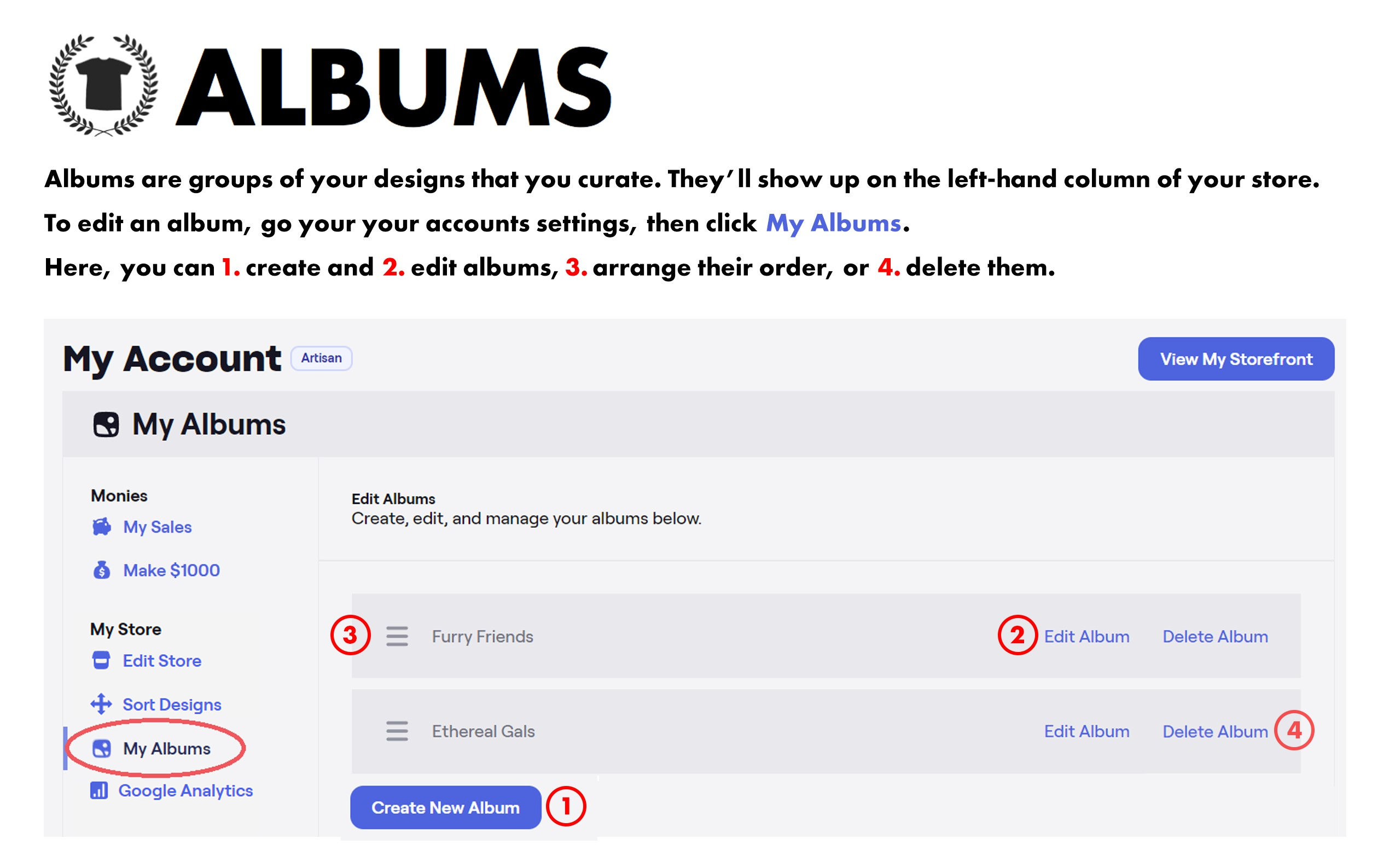Go to Edit Store in sidebar
Image resolution: width=1395 pixels, height=868 pixels.
[162, 661]
